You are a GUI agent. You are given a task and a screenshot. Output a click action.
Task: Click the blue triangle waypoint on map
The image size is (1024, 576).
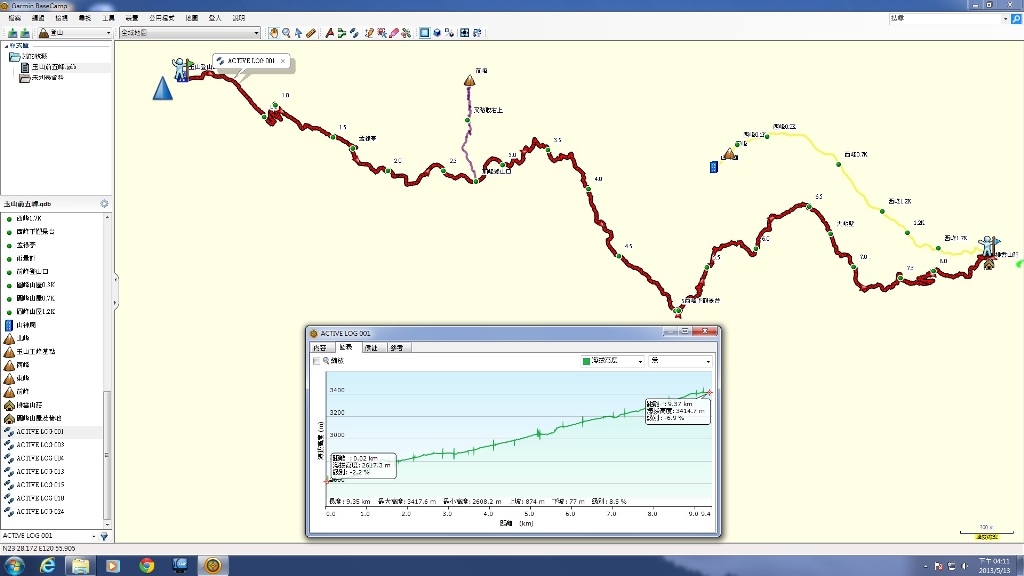point(163,88)
